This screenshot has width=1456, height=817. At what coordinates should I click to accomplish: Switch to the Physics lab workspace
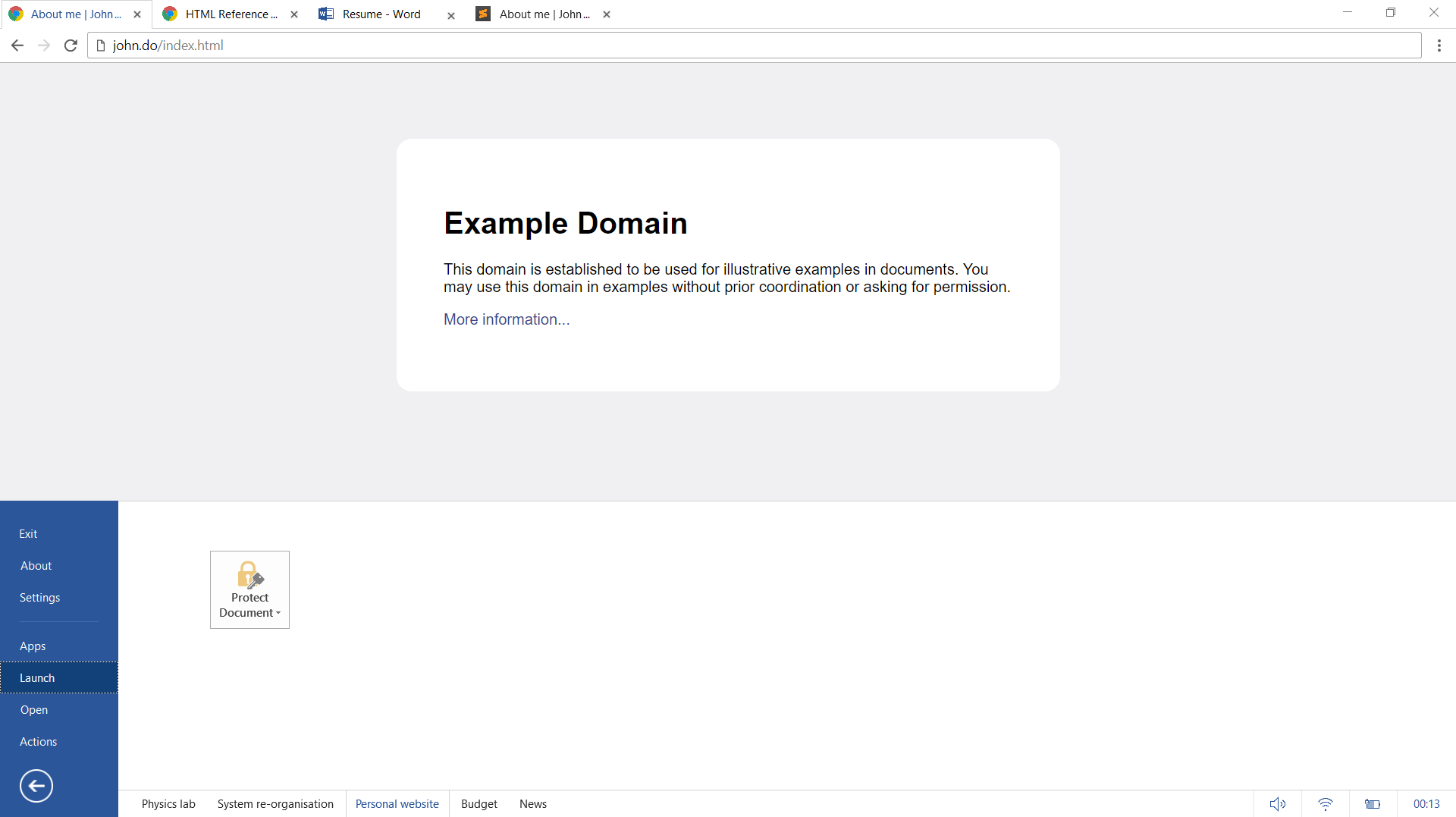pyautogui.click(x=168, y=804)
